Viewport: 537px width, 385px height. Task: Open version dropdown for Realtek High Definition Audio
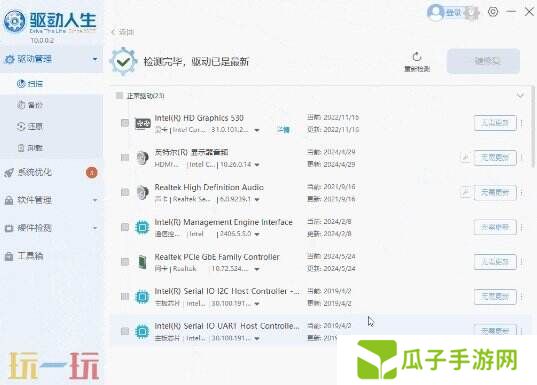(257, 200)
